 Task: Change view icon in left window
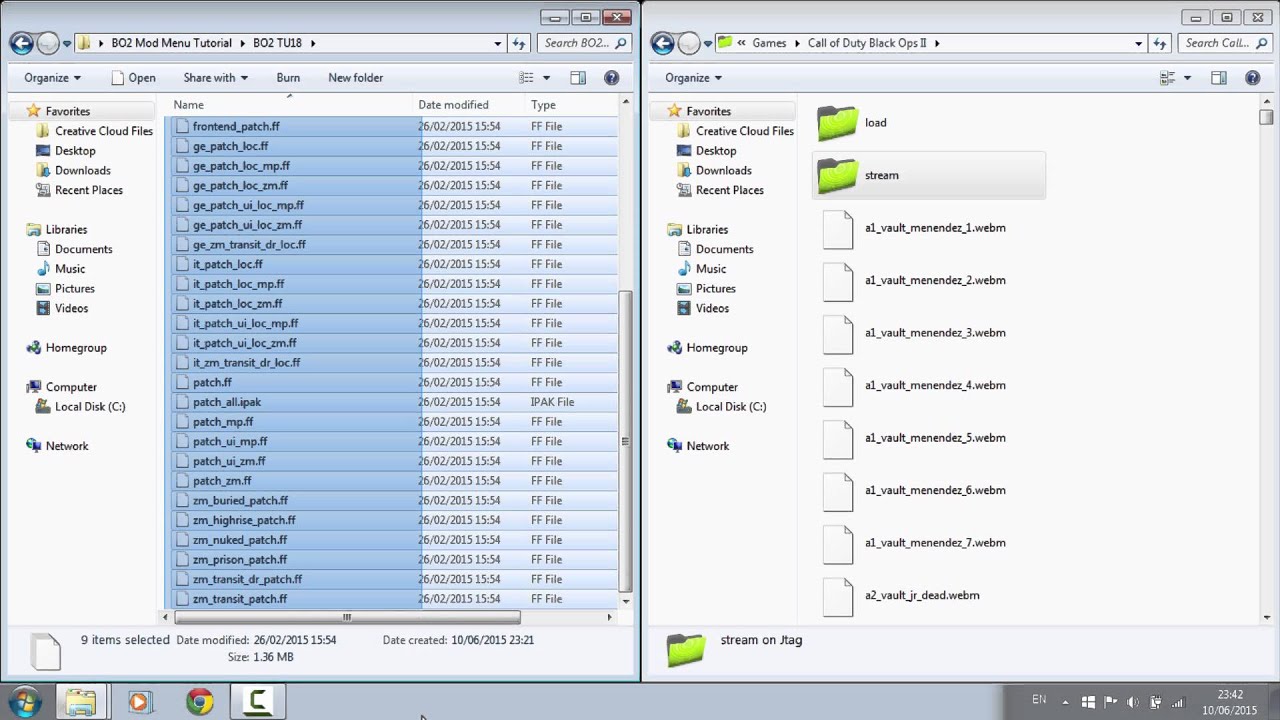click(527, 78)
